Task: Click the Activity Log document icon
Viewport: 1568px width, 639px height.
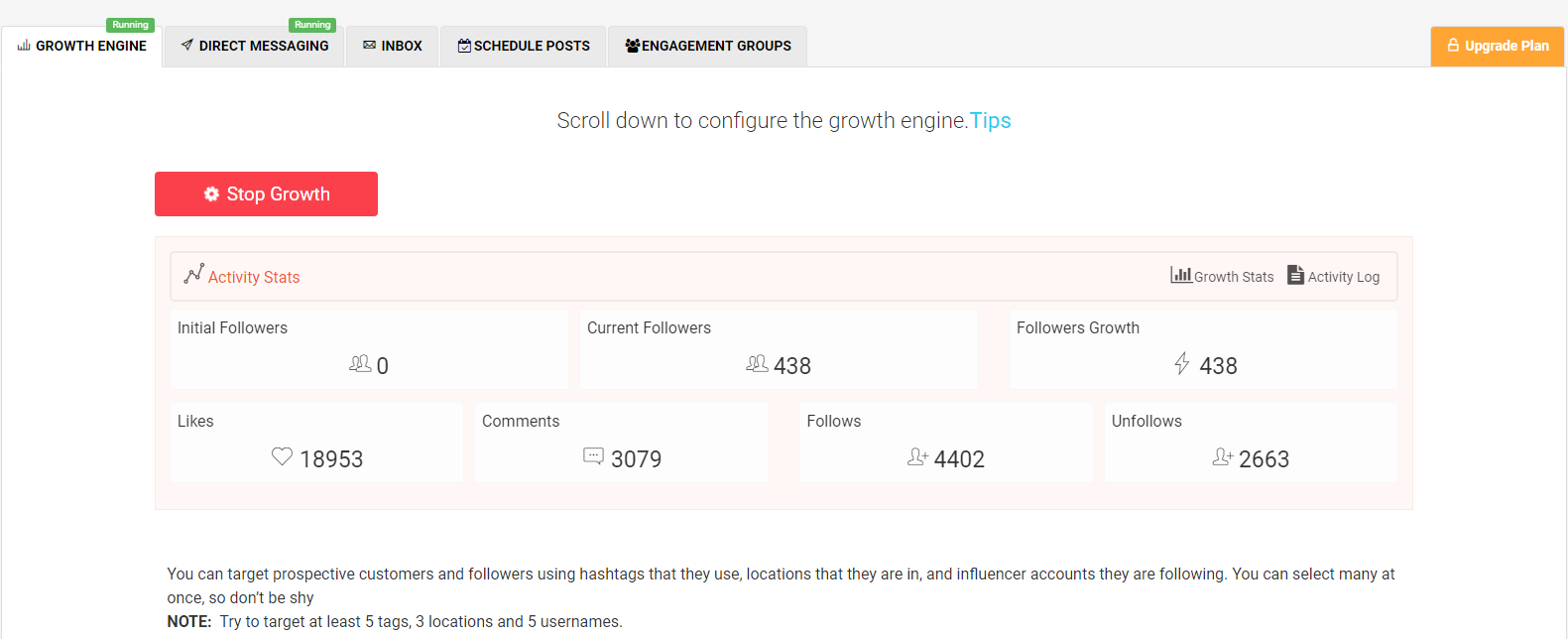Action: click(x=1295, y=275)
